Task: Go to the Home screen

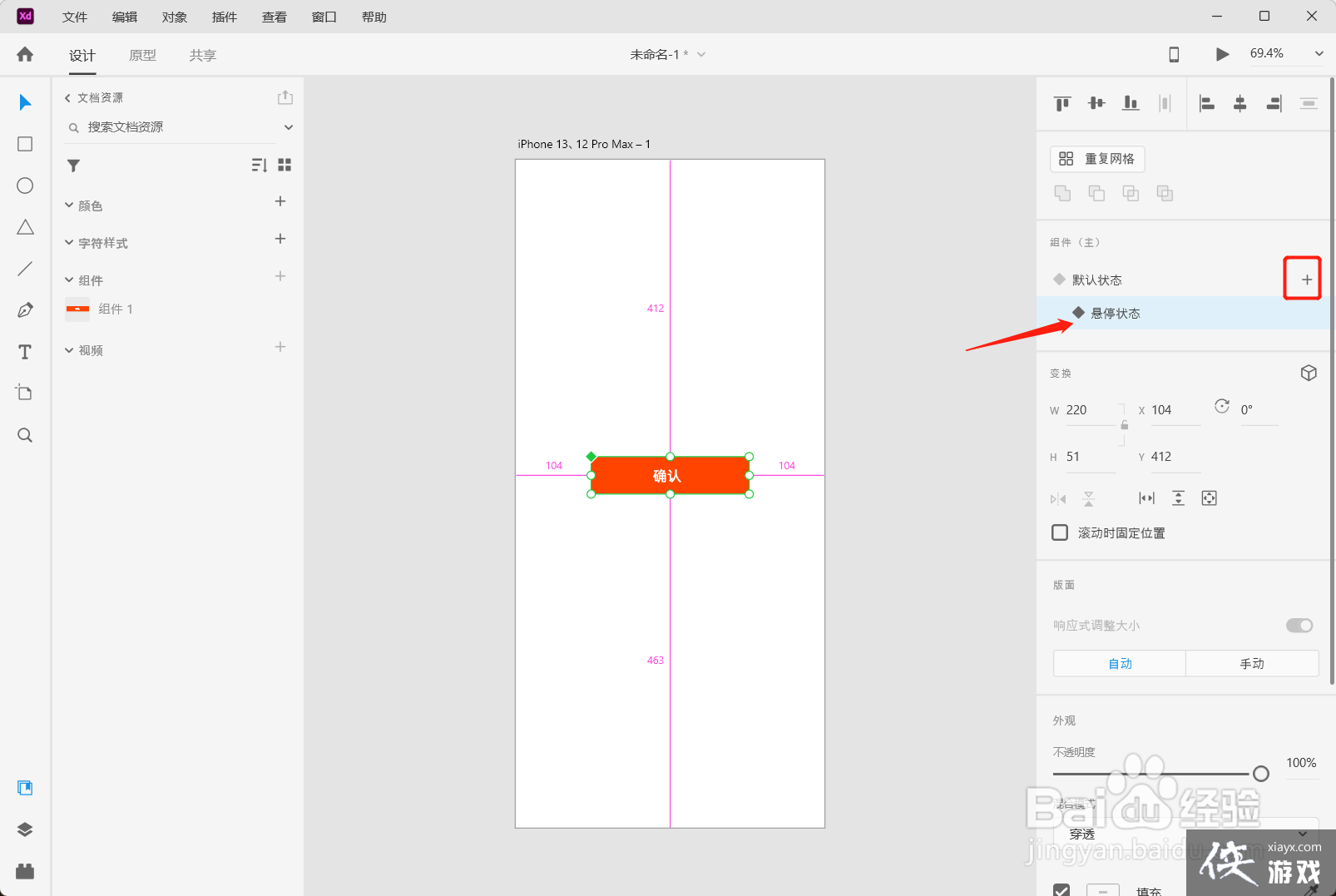Action: coord(25,54)
